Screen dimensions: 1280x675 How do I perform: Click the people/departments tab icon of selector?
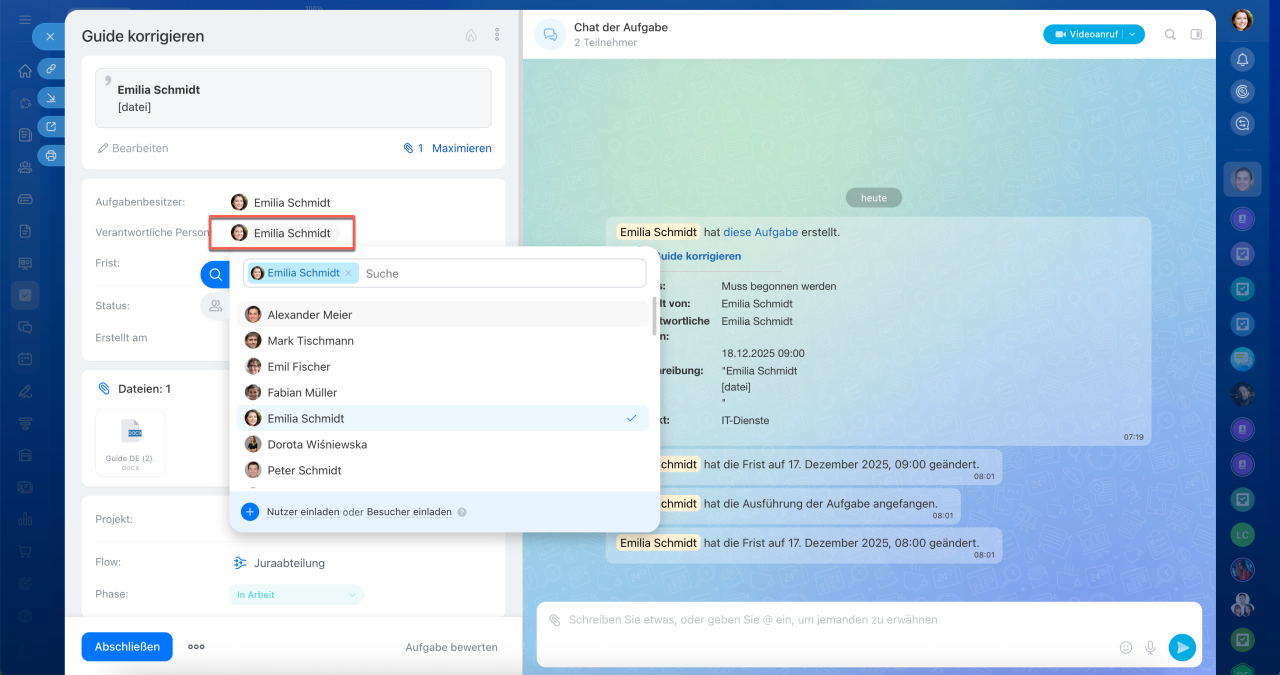click(215, 306)
